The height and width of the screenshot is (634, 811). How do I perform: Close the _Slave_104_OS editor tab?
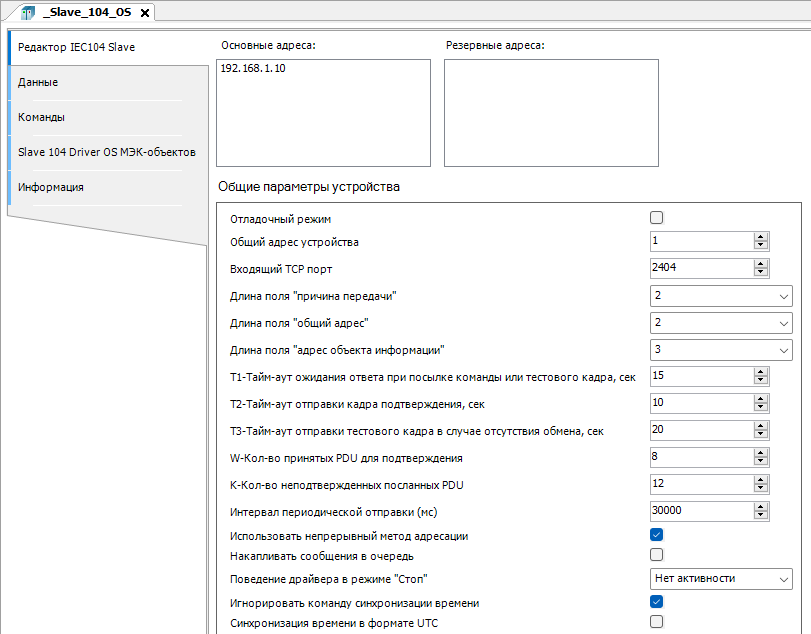pyautogui.click(x=144, y=13)
